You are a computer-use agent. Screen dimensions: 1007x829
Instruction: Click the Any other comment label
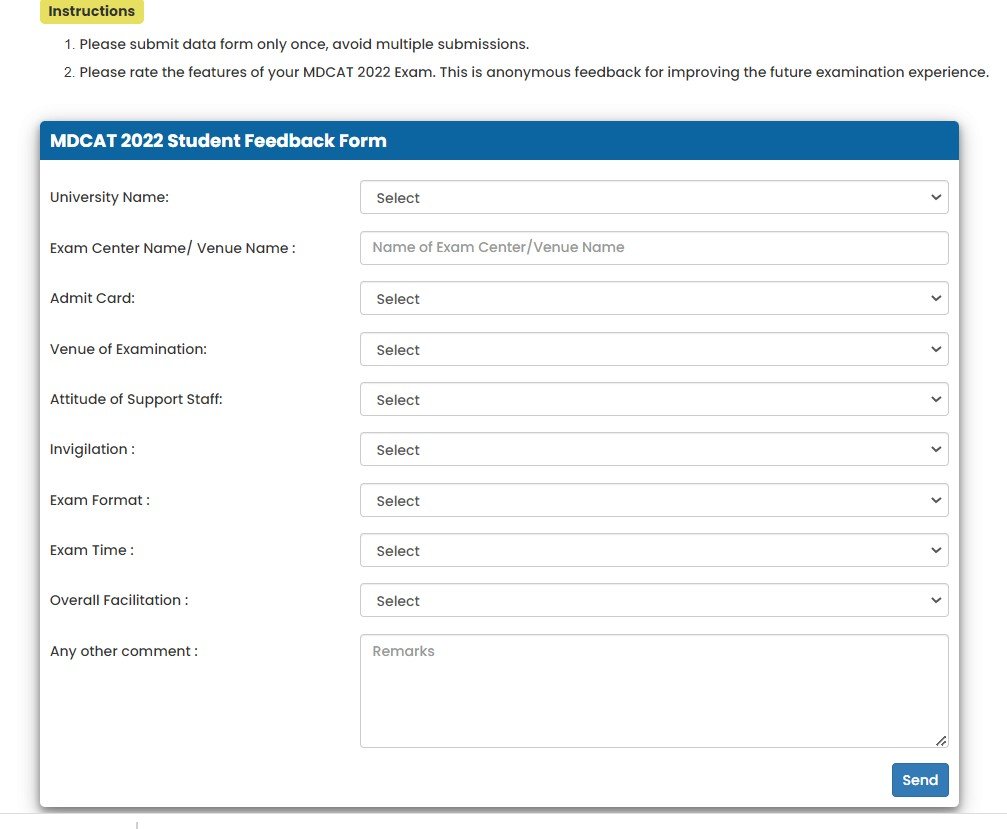123,651
